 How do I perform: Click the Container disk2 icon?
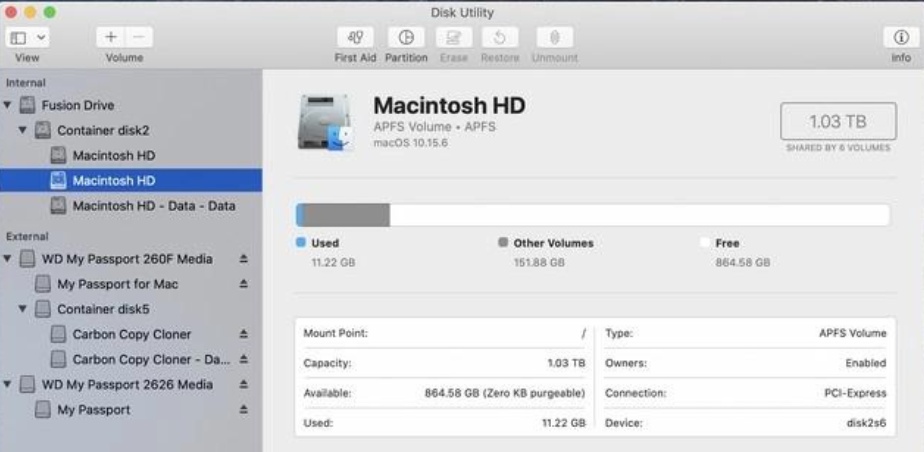click(x=42, y=130)
